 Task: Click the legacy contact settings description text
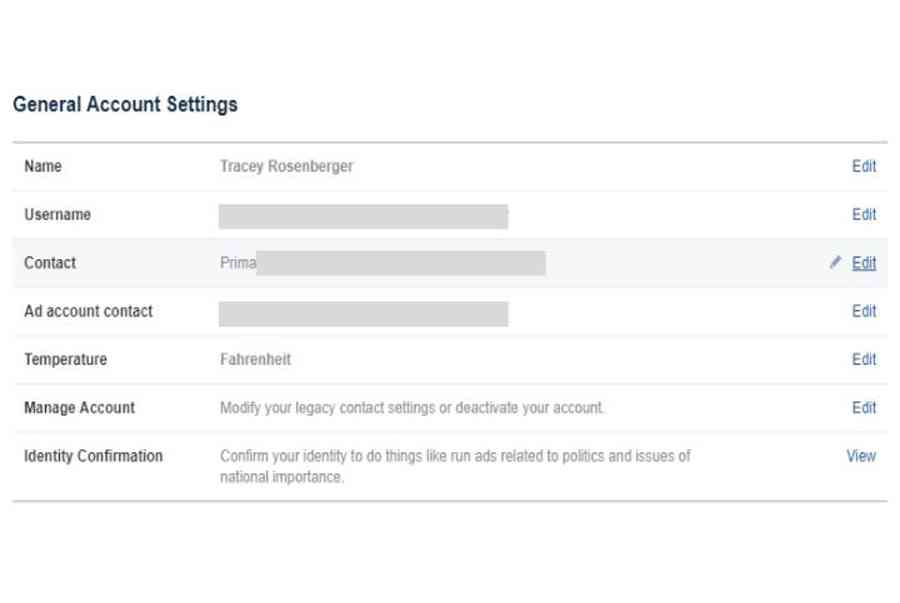click(x=412, y=408)
